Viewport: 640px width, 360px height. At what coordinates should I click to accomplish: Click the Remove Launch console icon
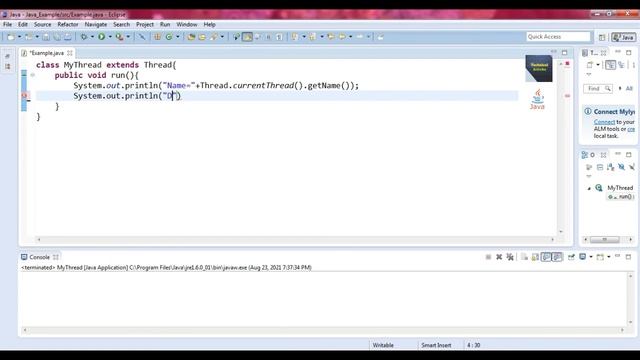click(x=499, y=257)
